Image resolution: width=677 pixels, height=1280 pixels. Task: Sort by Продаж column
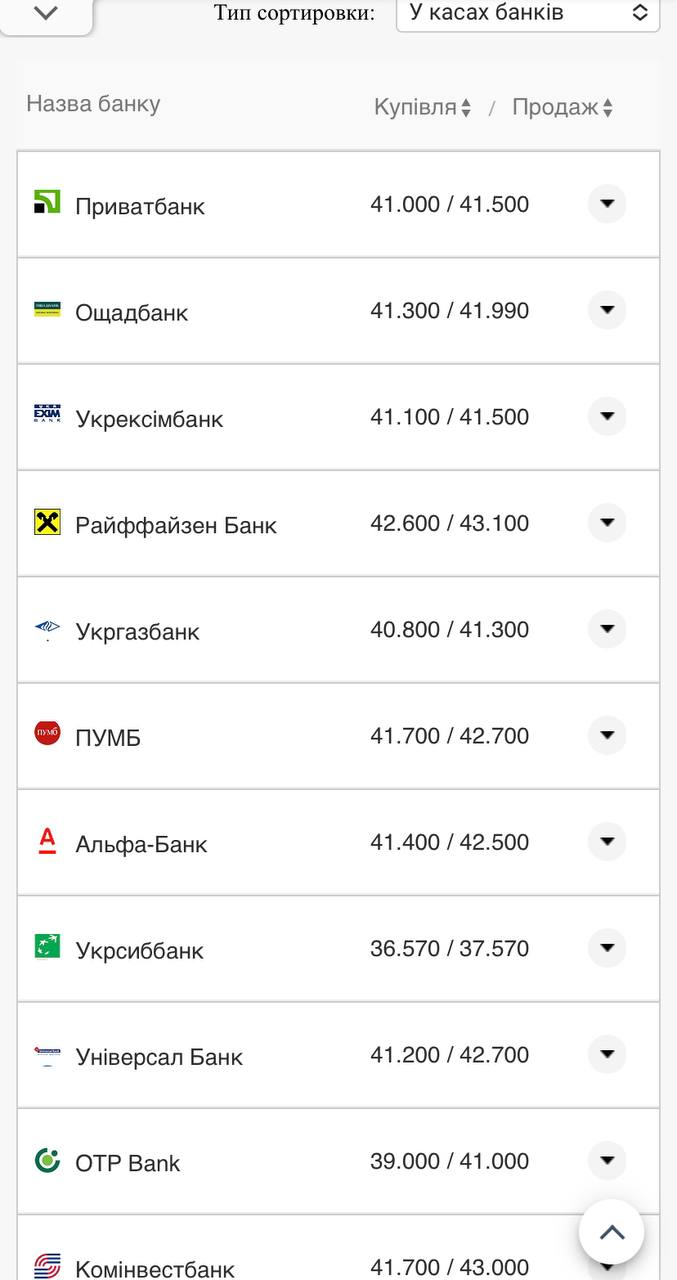[562, 108]
